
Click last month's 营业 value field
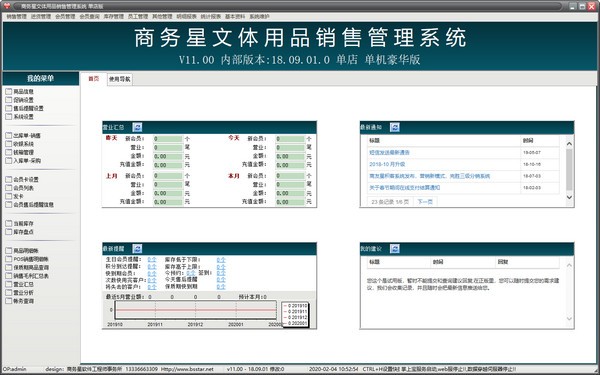click(168, 184)
